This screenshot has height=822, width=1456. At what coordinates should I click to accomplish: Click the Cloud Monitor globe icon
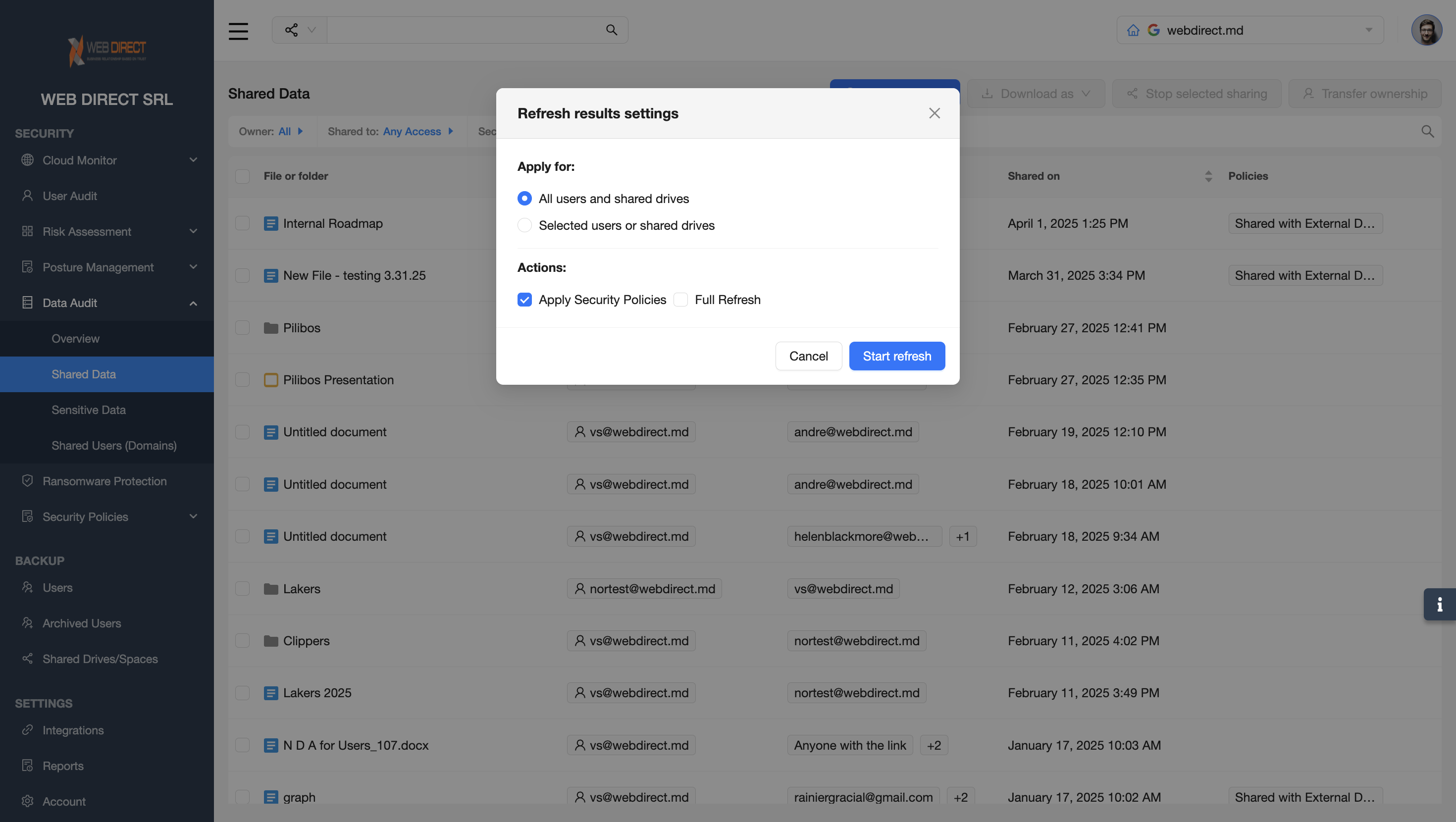(27, 160)
